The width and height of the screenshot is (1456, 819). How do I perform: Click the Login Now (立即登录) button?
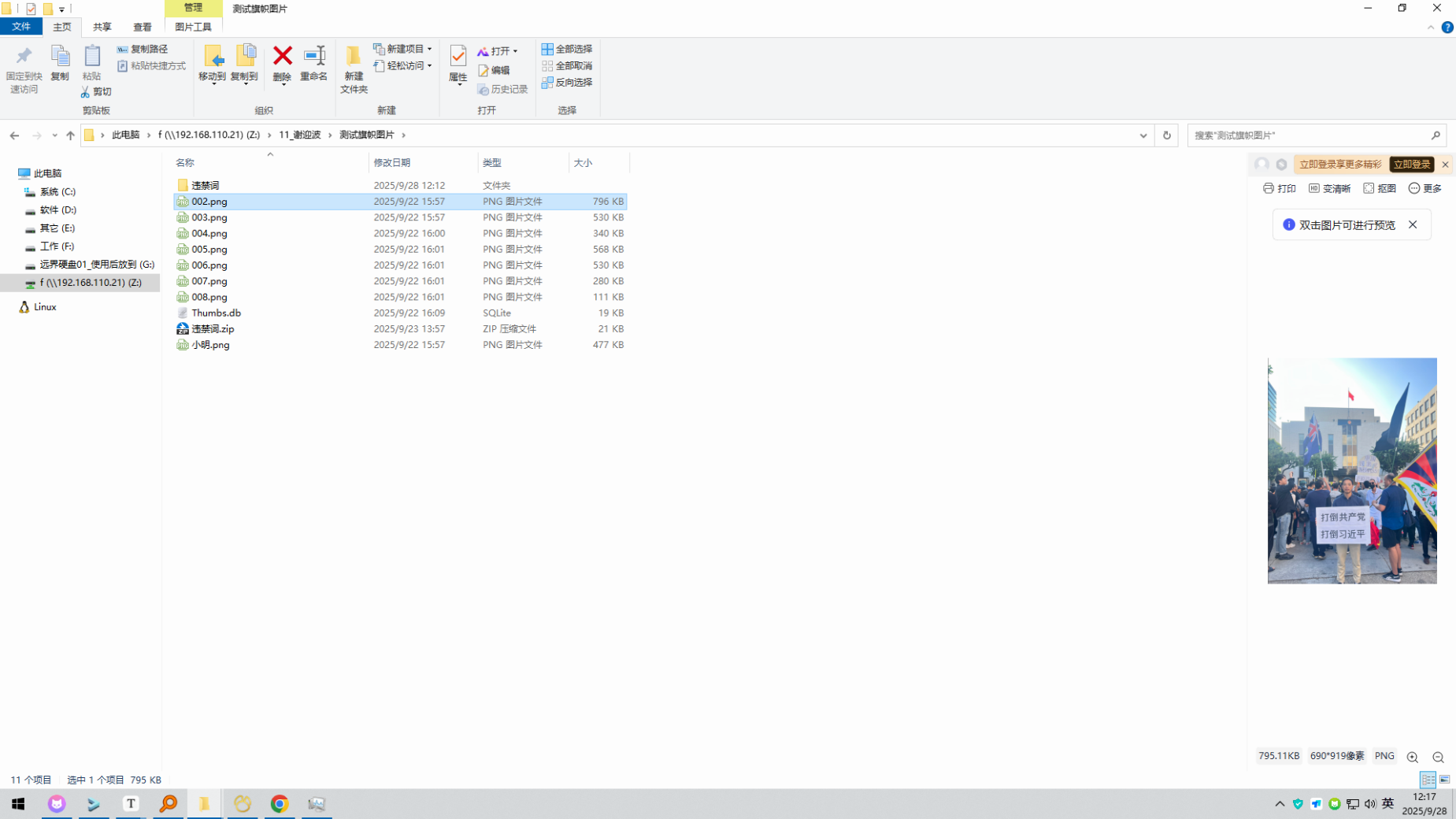(x=1410, y=165)
